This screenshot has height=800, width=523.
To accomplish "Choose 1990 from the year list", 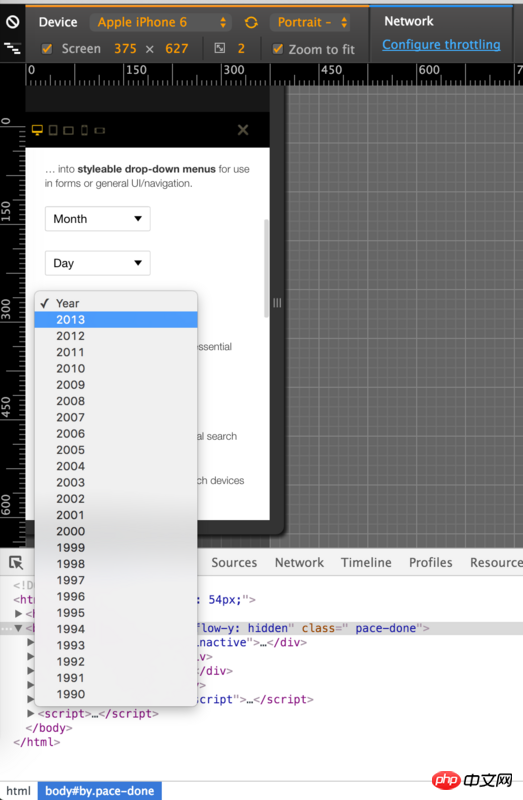I will [116, 694].
